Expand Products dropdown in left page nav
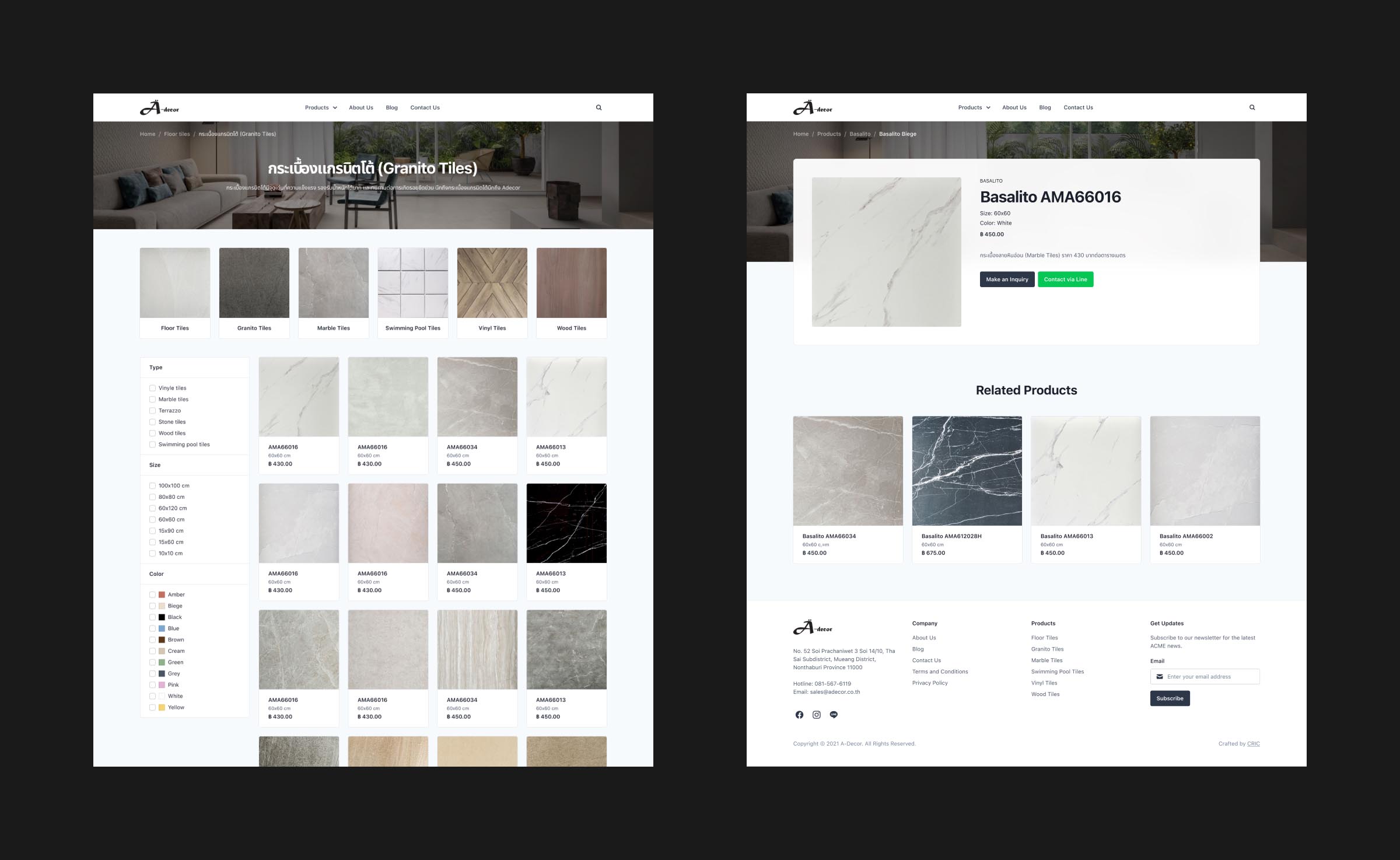This screenshot has height=860, width=1400. [321, 108]
